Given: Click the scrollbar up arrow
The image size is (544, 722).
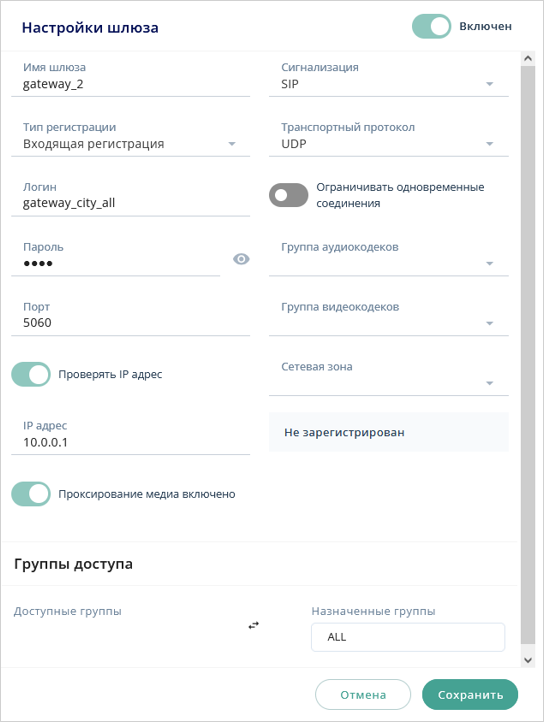Looking at the screenshot, I should coord(528,58).
